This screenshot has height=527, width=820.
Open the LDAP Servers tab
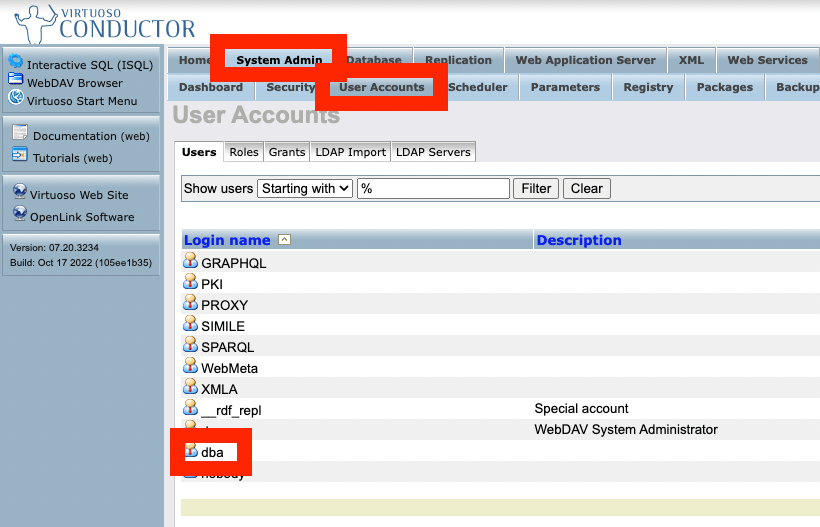[x=433, y=152]
